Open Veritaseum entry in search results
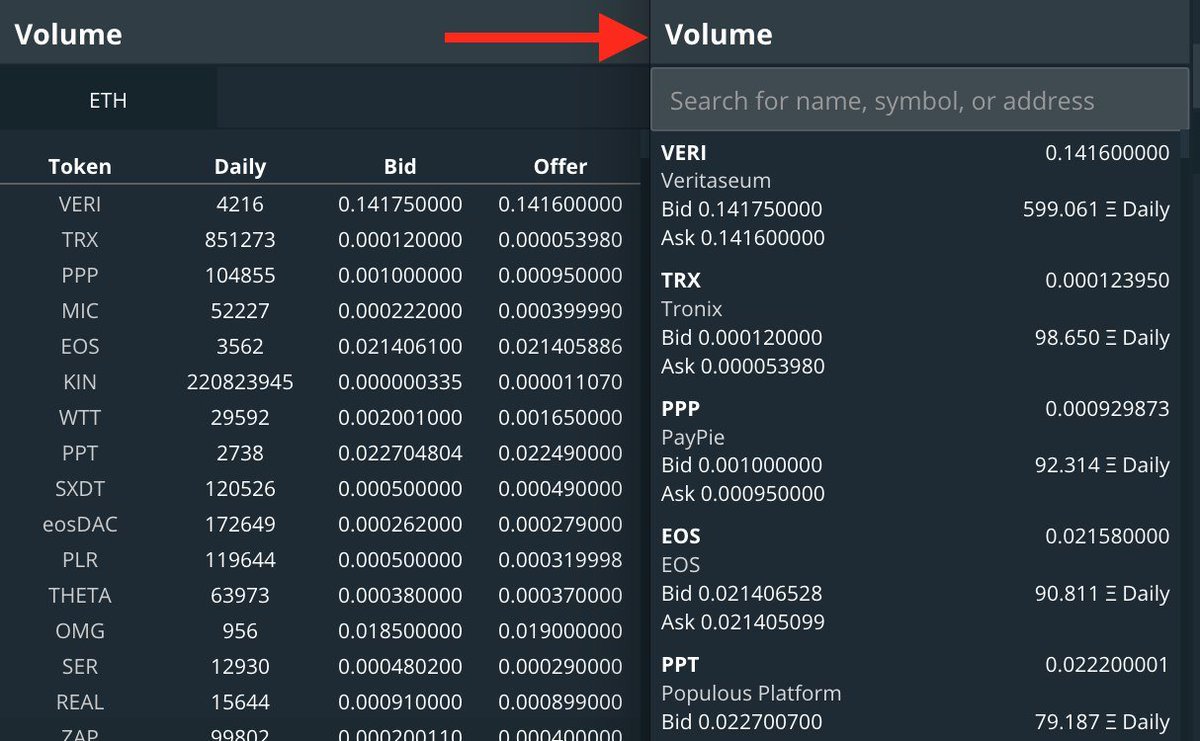 click(915, 196)
